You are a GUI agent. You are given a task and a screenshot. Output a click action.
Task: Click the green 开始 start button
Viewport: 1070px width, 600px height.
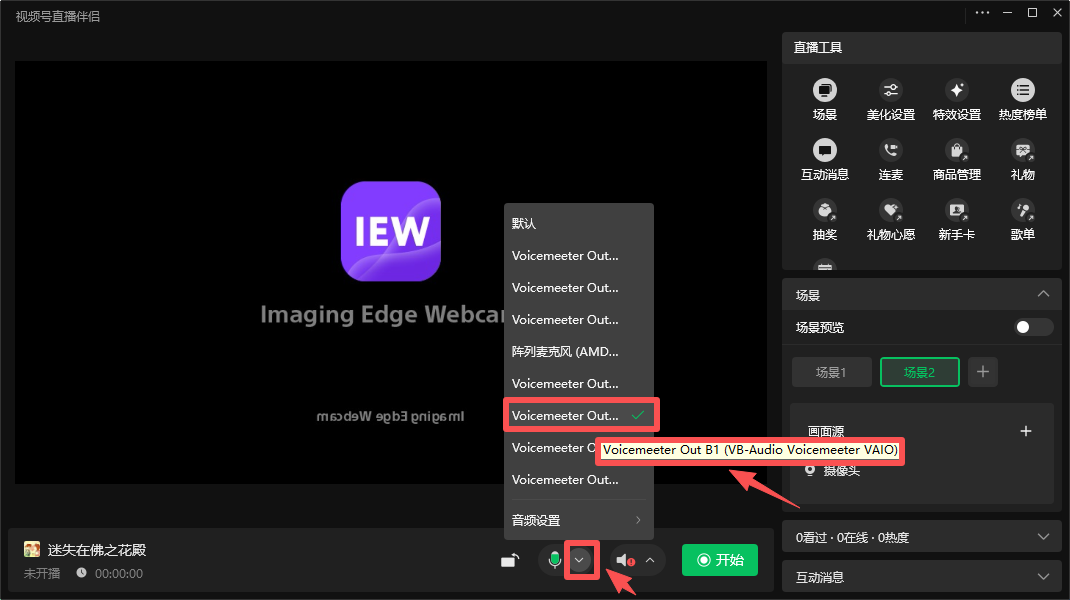coord(719,560)
